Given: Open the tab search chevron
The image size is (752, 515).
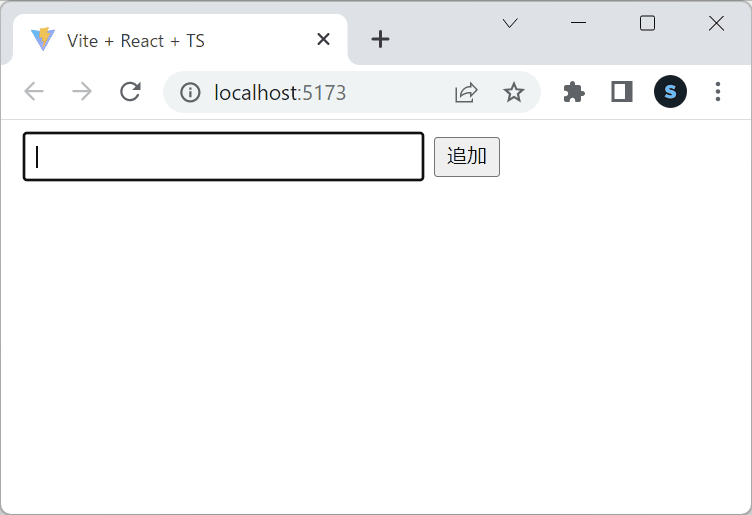Looking at the screenshot, I should tap(510, 23).
